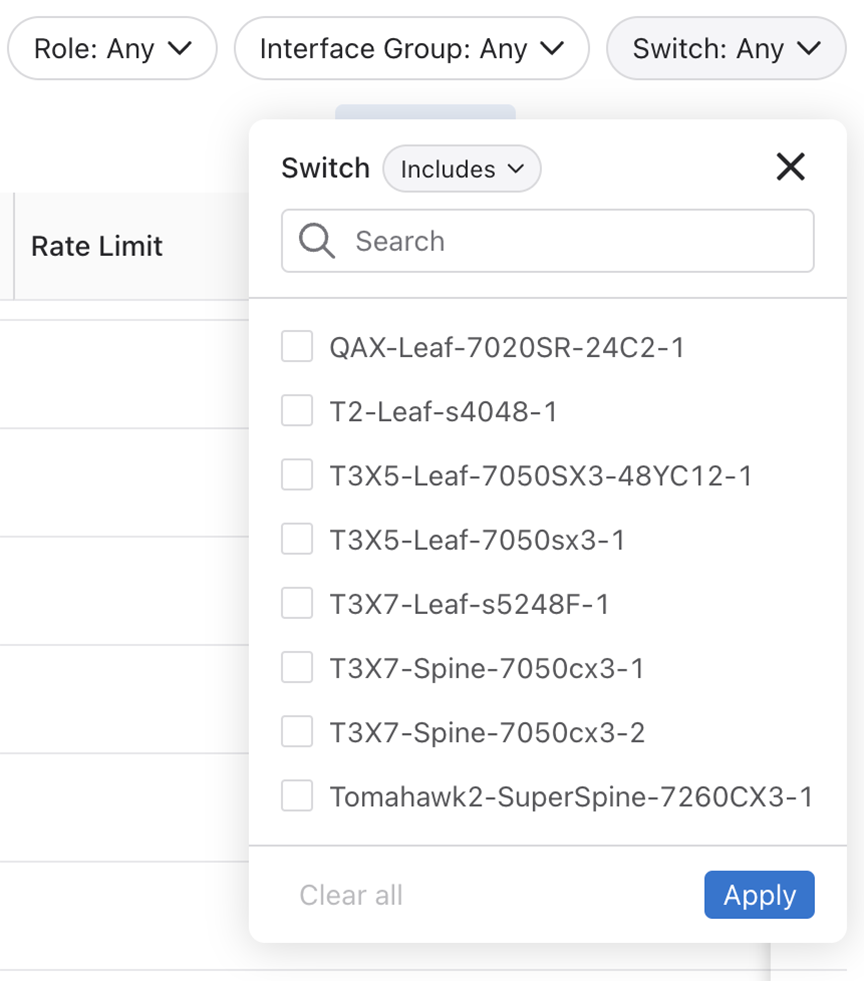Image resolution: width=864 pixels, height=981 pixels.
Task: Collapse the Switch: Any filter dropdown
Action: pyautogui.click(x=726, y=48)
